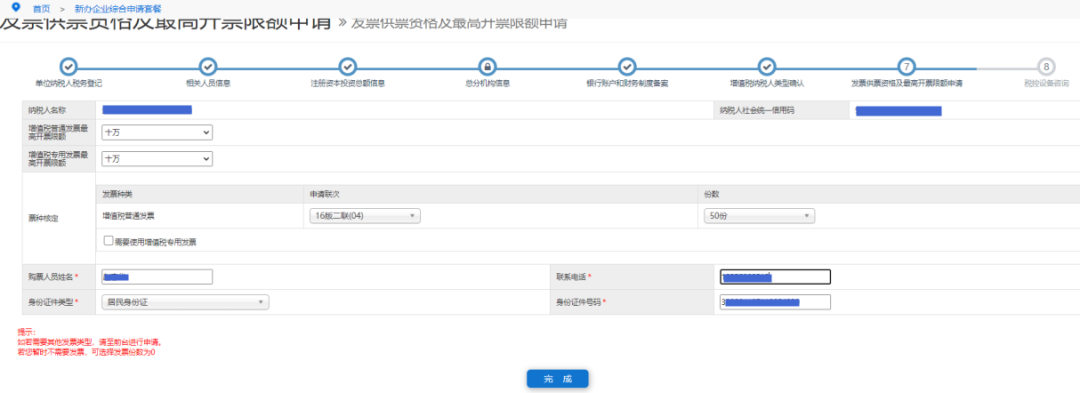The image size is (1080, 393).
Task: Open the 增值税普通发票最高开票限额 dropdown
Action: coord(157,132)
